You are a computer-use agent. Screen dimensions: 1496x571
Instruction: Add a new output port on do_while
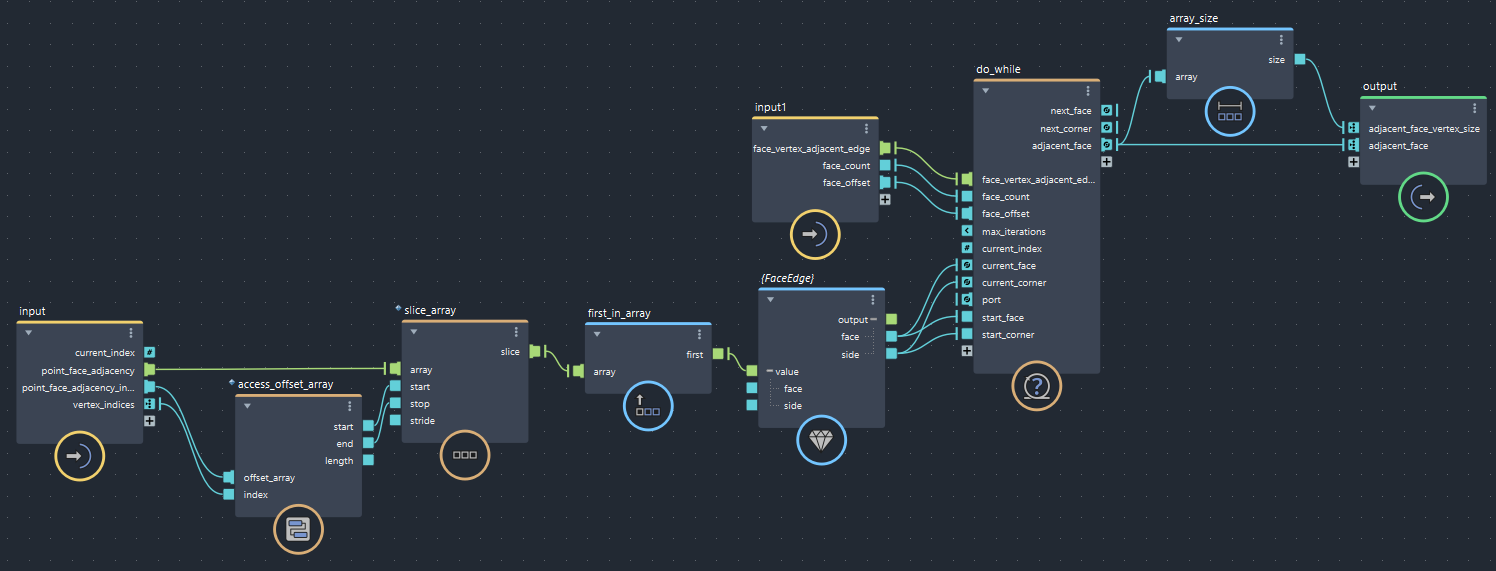click(1107, 161)
